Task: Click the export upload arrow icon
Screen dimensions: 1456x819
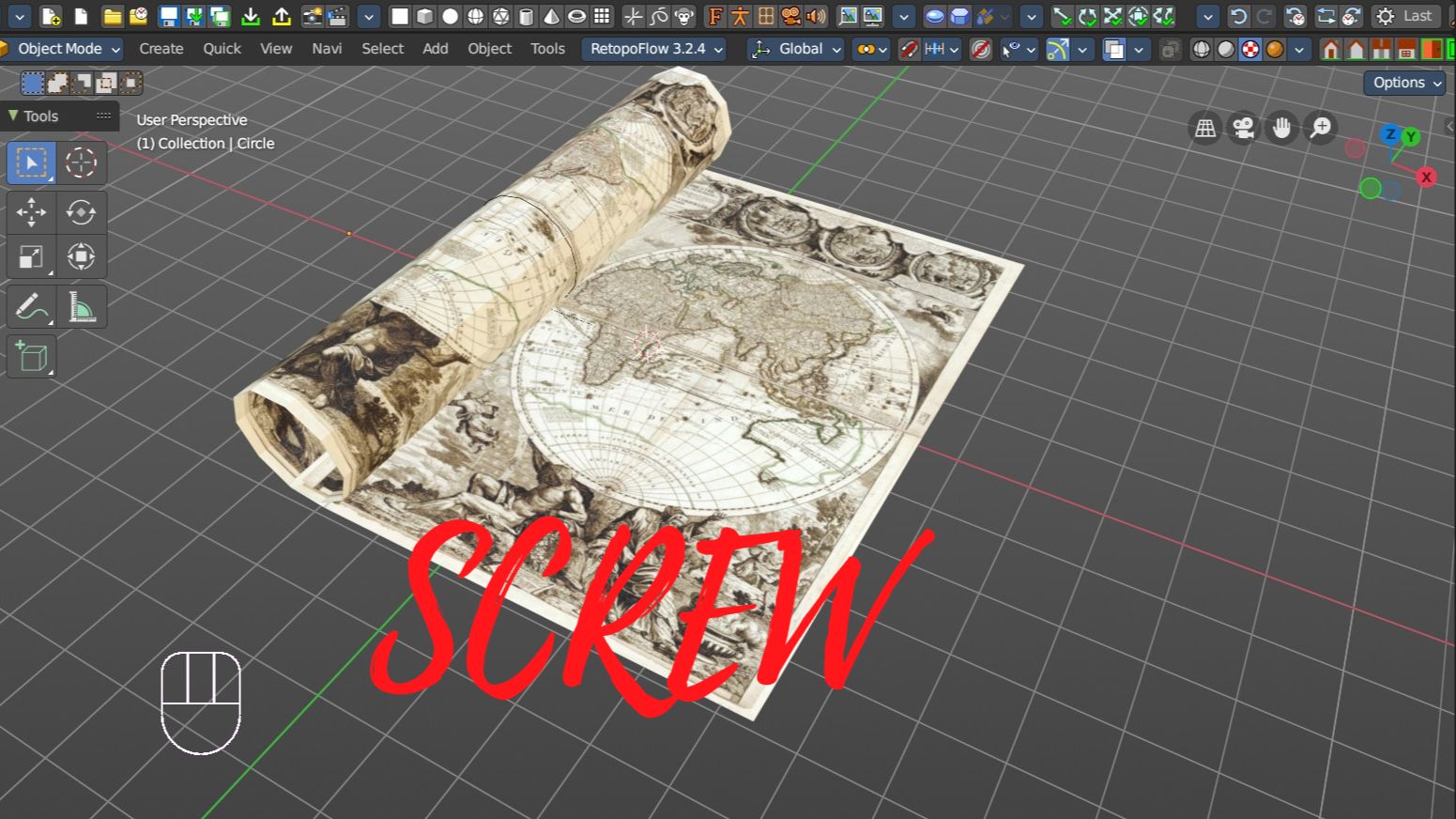Action: coord(281,16)
